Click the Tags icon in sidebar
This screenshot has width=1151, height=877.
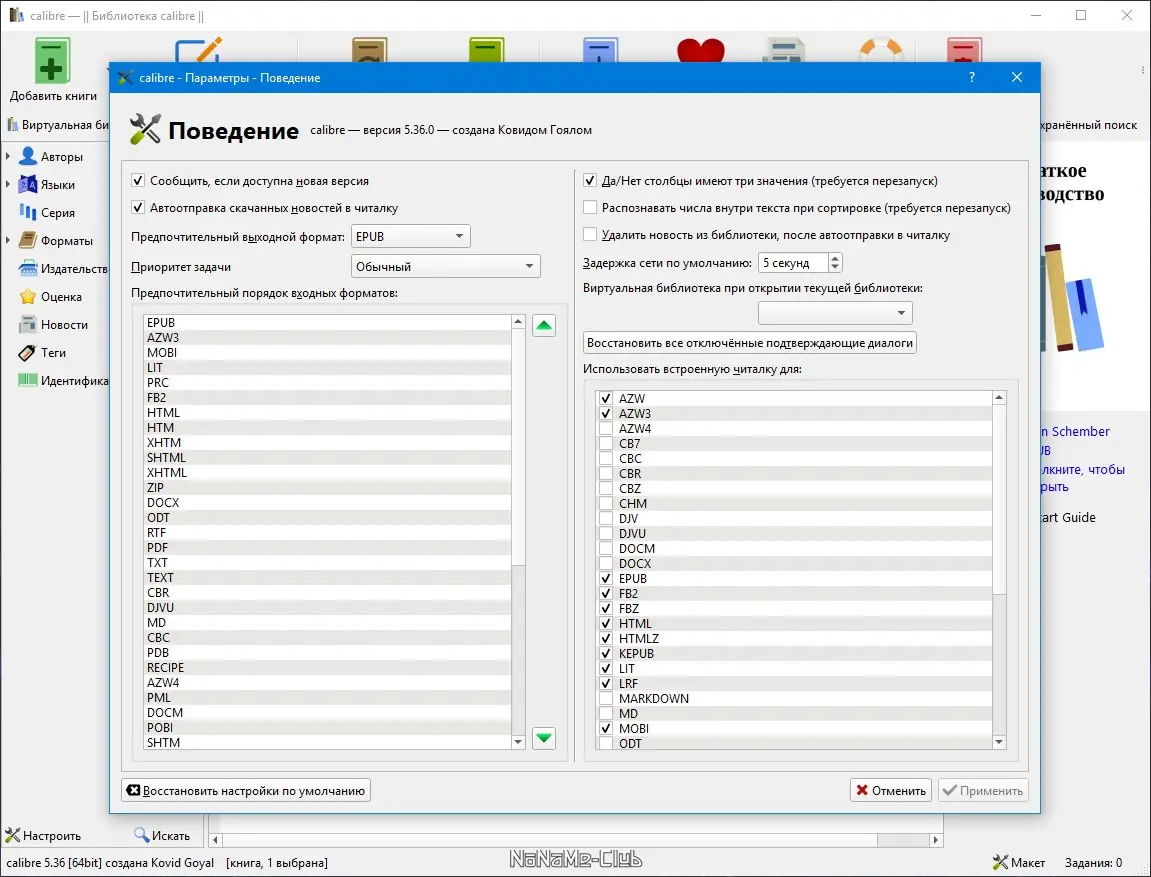28,352
